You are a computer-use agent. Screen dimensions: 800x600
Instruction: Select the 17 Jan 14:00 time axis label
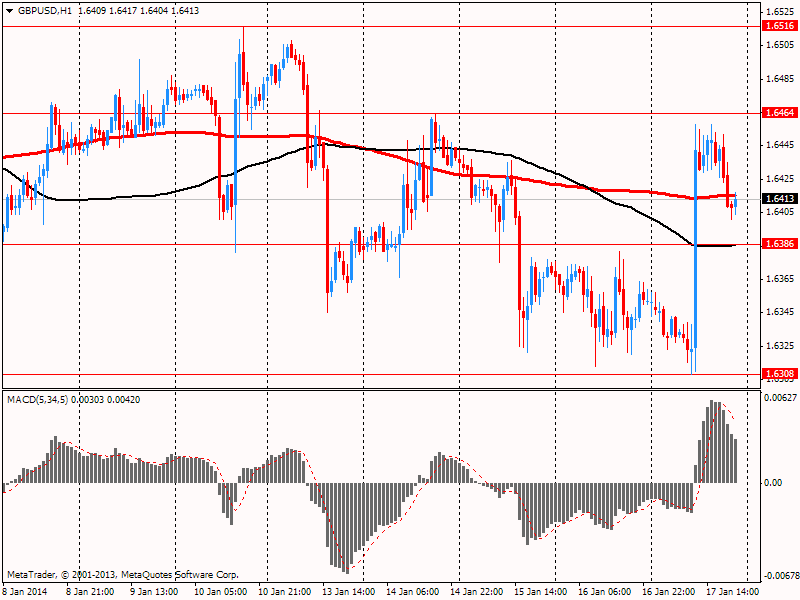733,592
